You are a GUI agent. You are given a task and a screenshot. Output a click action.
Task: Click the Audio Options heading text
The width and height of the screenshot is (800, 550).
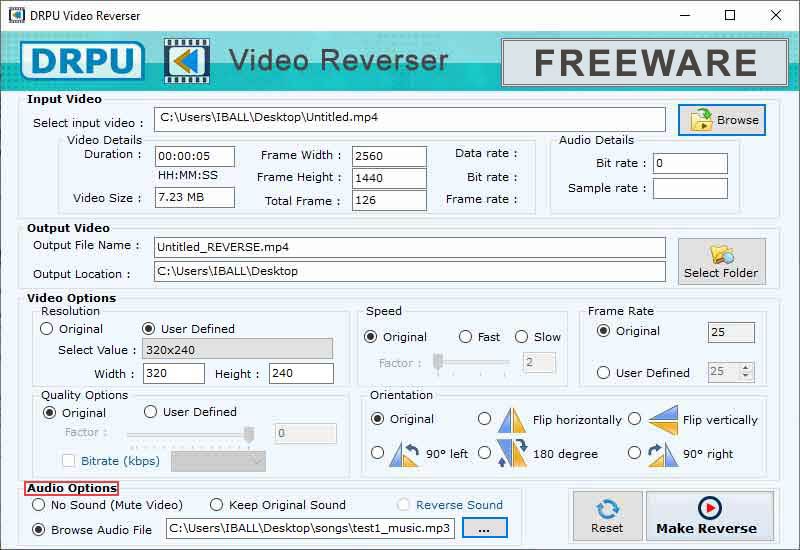click(x=71, y=488)
